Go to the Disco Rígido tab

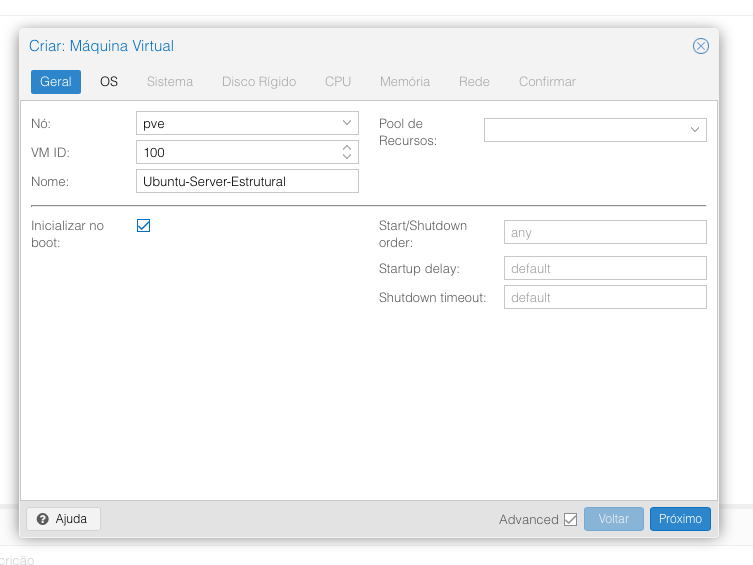tap(259, 82)
